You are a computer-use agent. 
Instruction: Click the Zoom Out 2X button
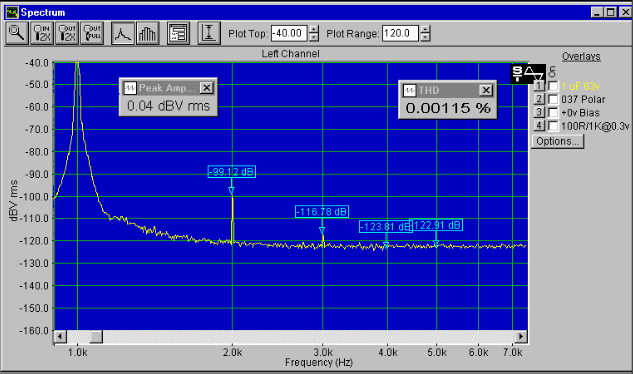pyautogui.click(x=67, y=33)
